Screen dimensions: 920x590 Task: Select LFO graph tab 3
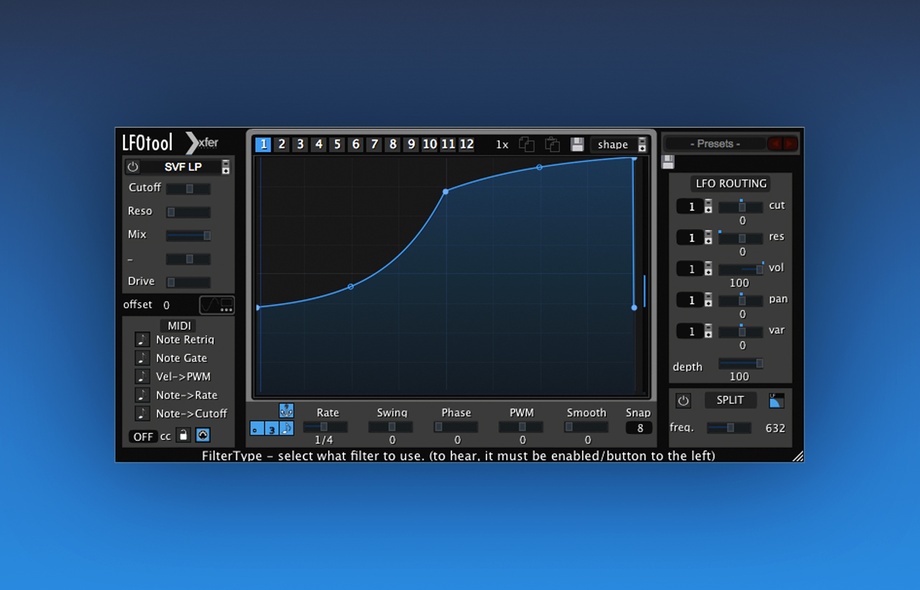[300, 144]
